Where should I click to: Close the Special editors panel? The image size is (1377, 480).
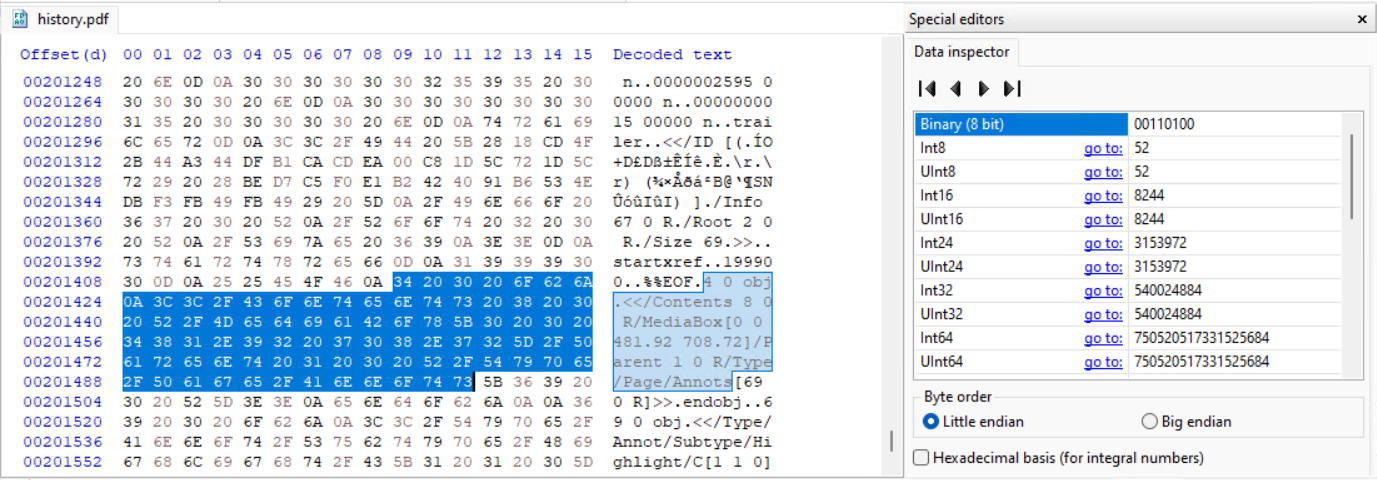(x=1361, y=19)
